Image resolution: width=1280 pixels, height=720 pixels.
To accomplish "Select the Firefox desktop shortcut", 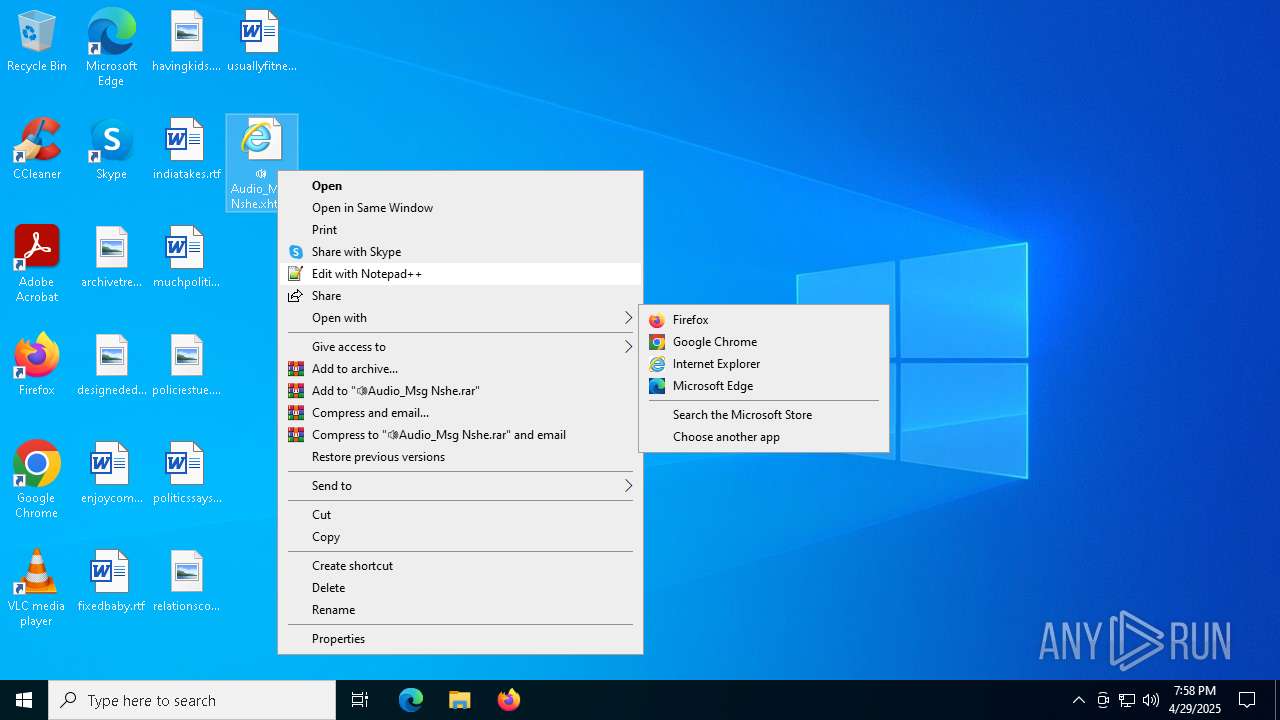I will point(37,365).
